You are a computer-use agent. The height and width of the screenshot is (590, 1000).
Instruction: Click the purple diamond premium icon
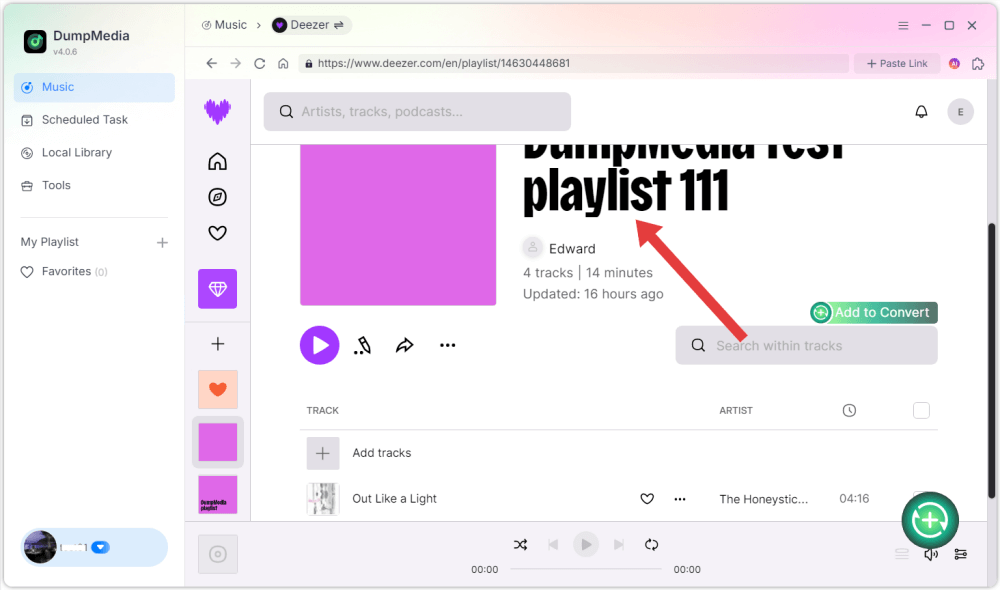coord(217,289)
